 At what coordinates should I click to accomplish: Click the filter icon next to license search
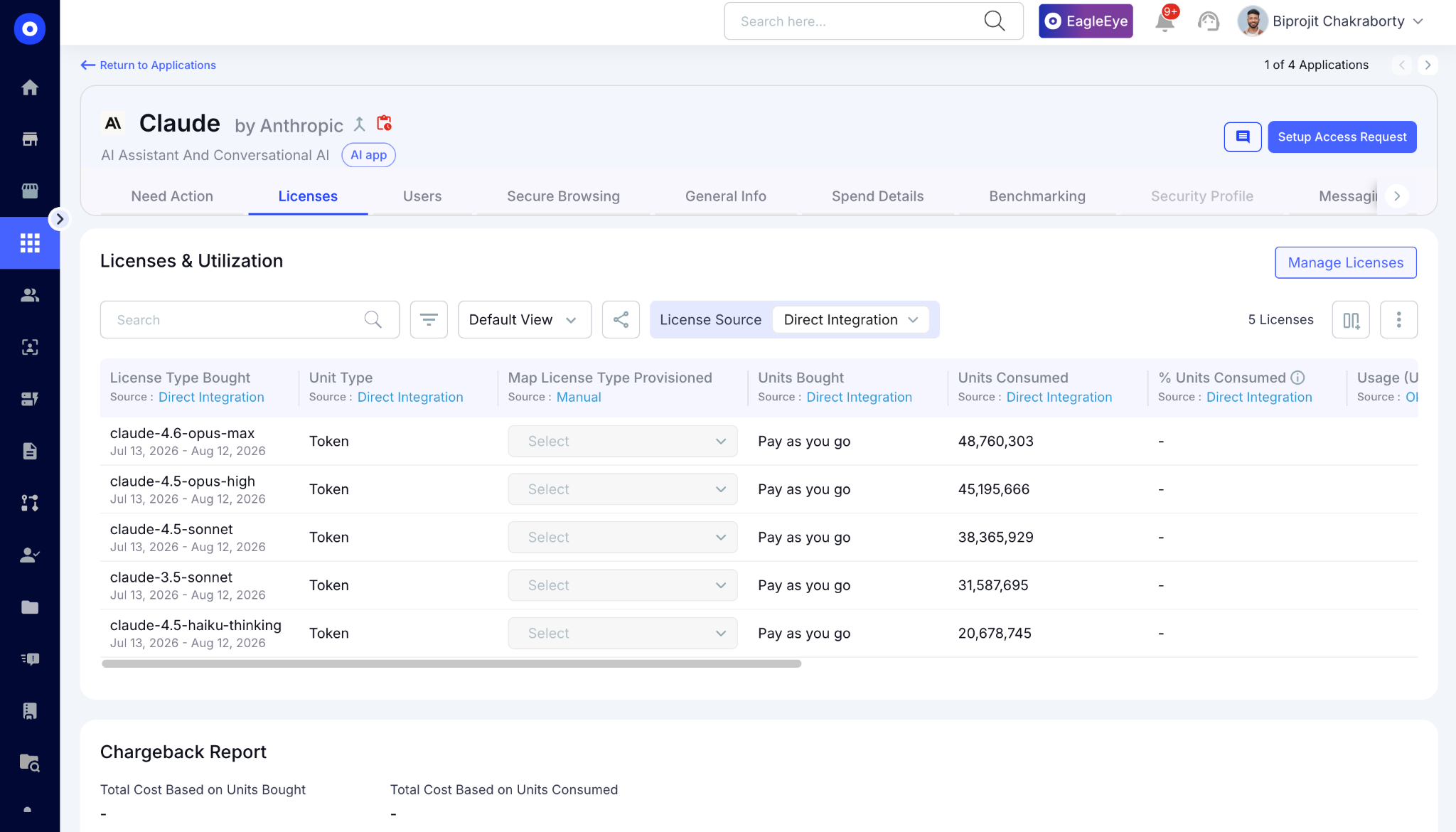click(429, 319)
